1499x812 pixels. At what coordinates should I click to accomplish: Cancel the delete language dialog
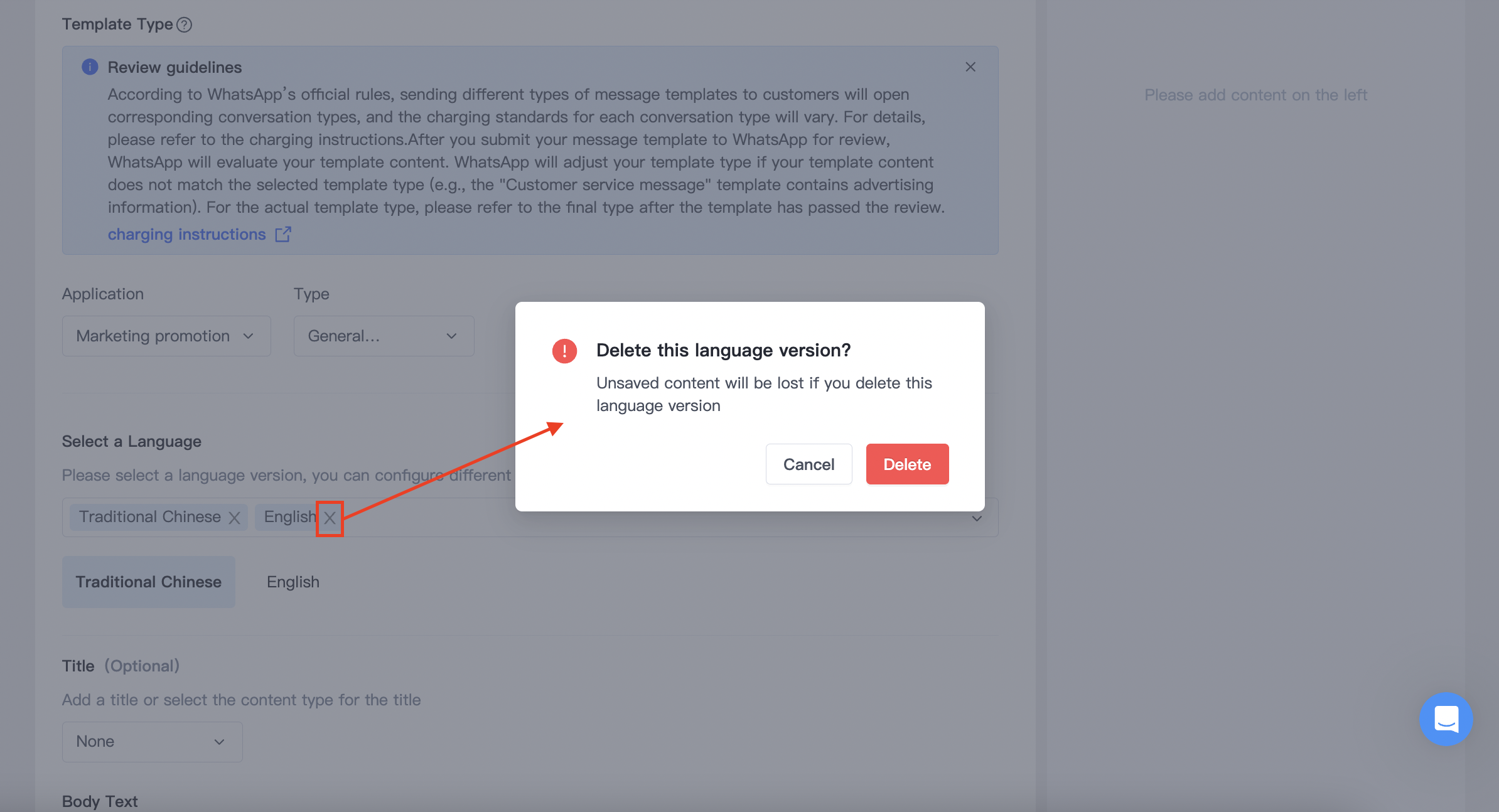[809, 464]
